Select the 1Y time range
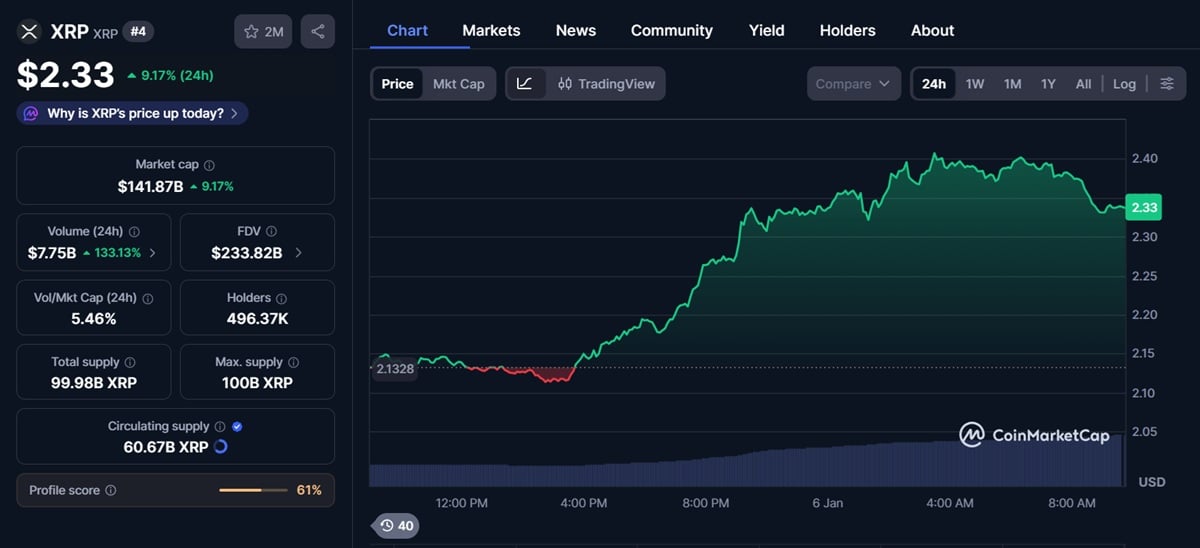The height and width of the screenshot is (548, 1200). point(1048,84)
